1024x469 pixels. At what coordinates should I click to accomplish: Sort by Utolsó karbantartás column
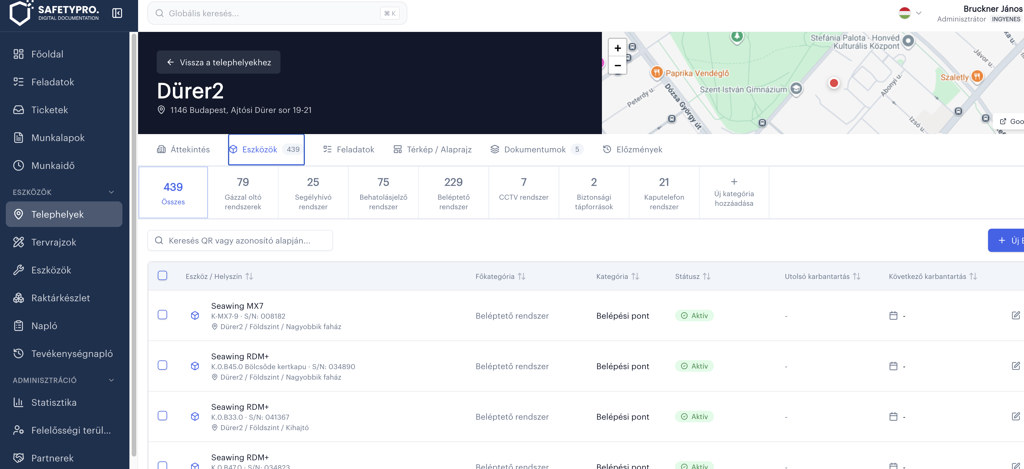[x=822, y=277]
